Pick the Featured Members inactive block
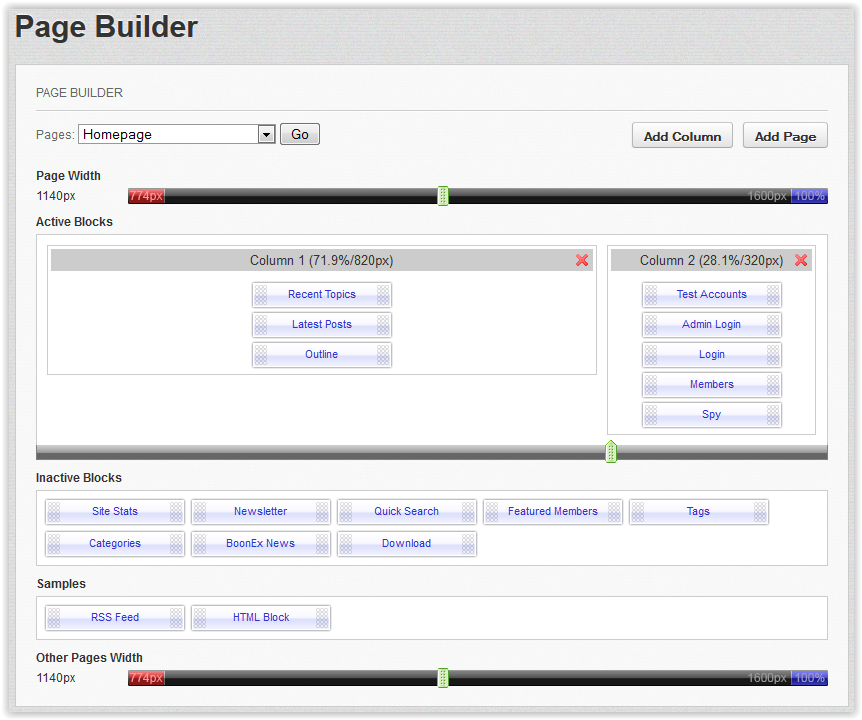The height and width of the screenshot is (720, 862). (553, 512)
